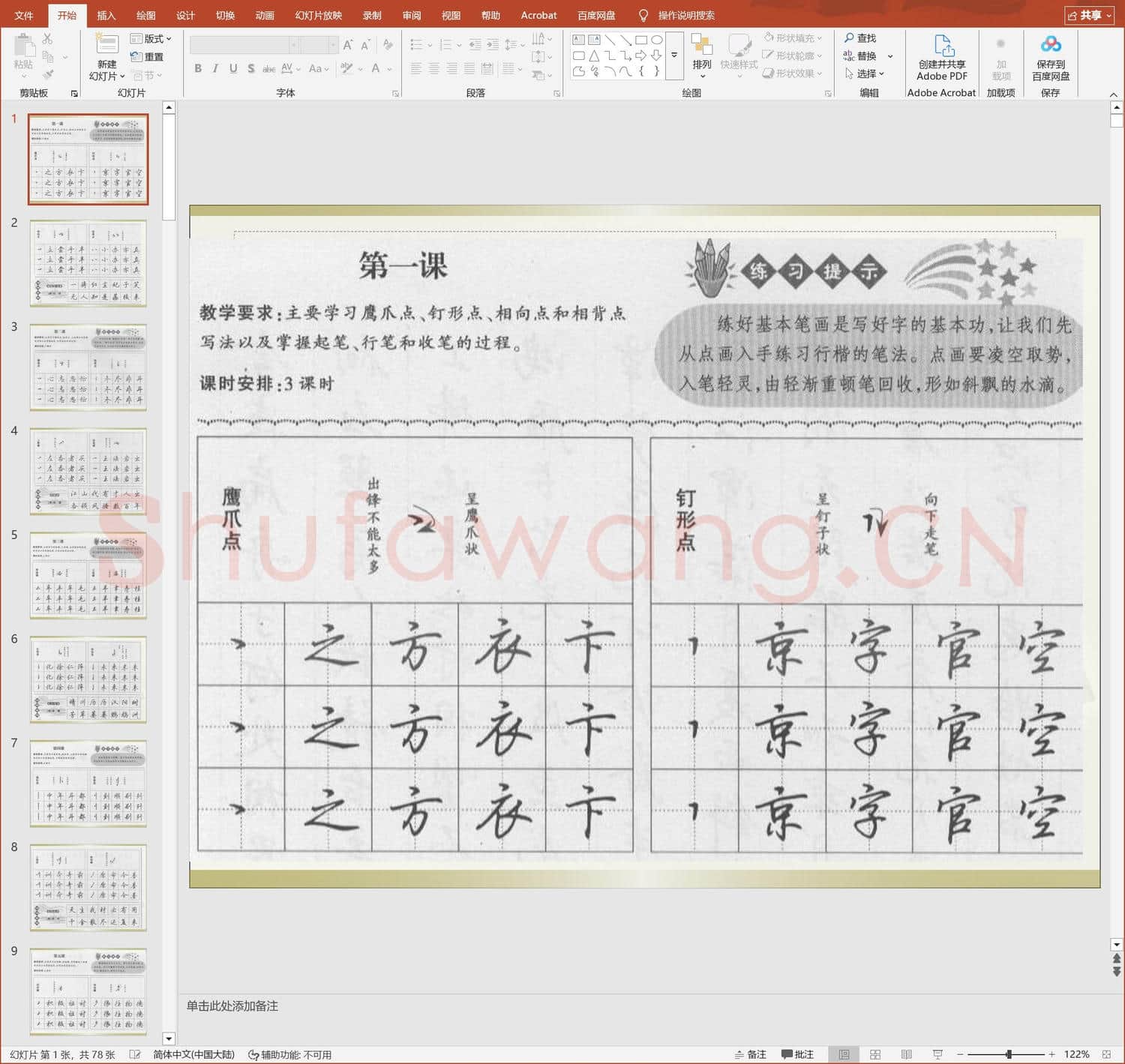
Task: Toggle Justify paragraph alignment
Action: tap(469, 68)
